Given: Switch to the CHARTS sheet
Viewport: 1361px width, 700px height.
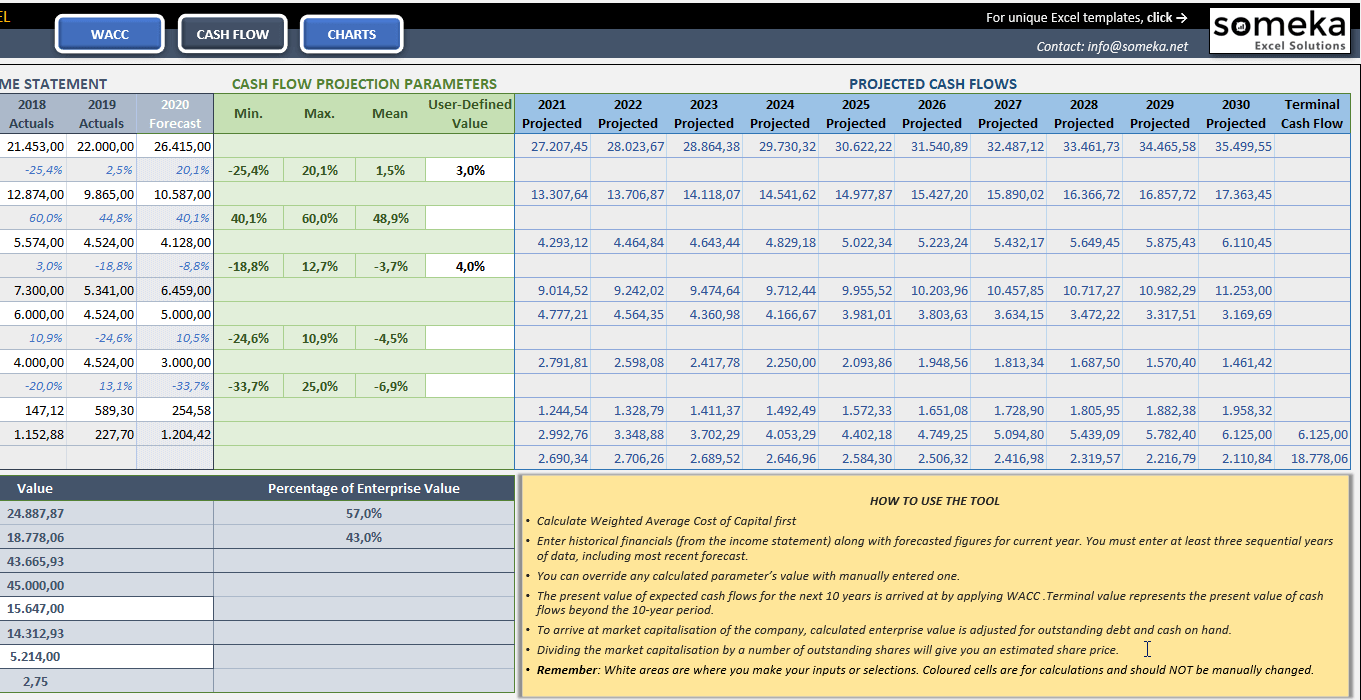Looking at the screenshot, I should (x=351, y=33).
